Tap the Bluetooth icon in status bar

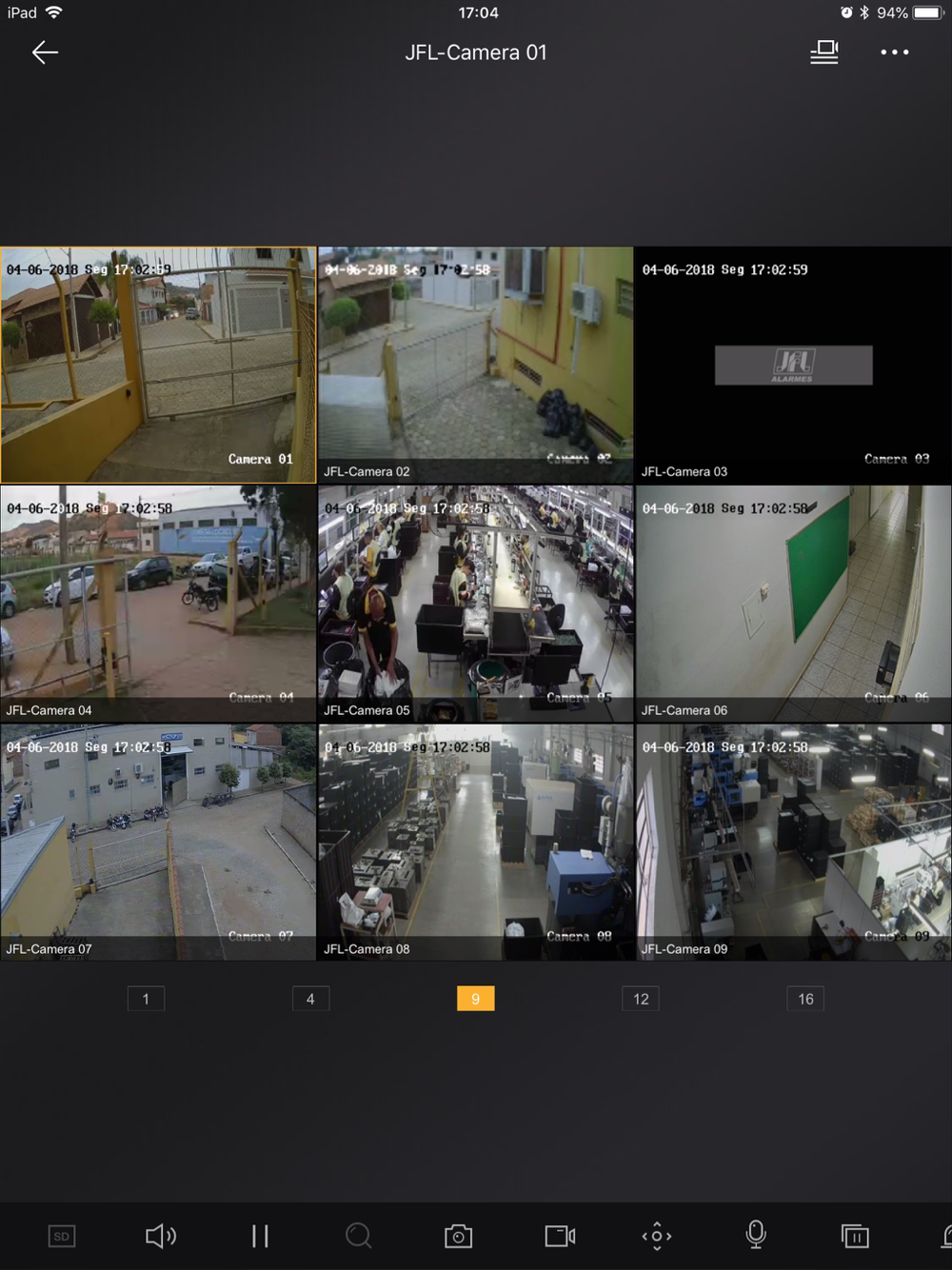[864, 12]
